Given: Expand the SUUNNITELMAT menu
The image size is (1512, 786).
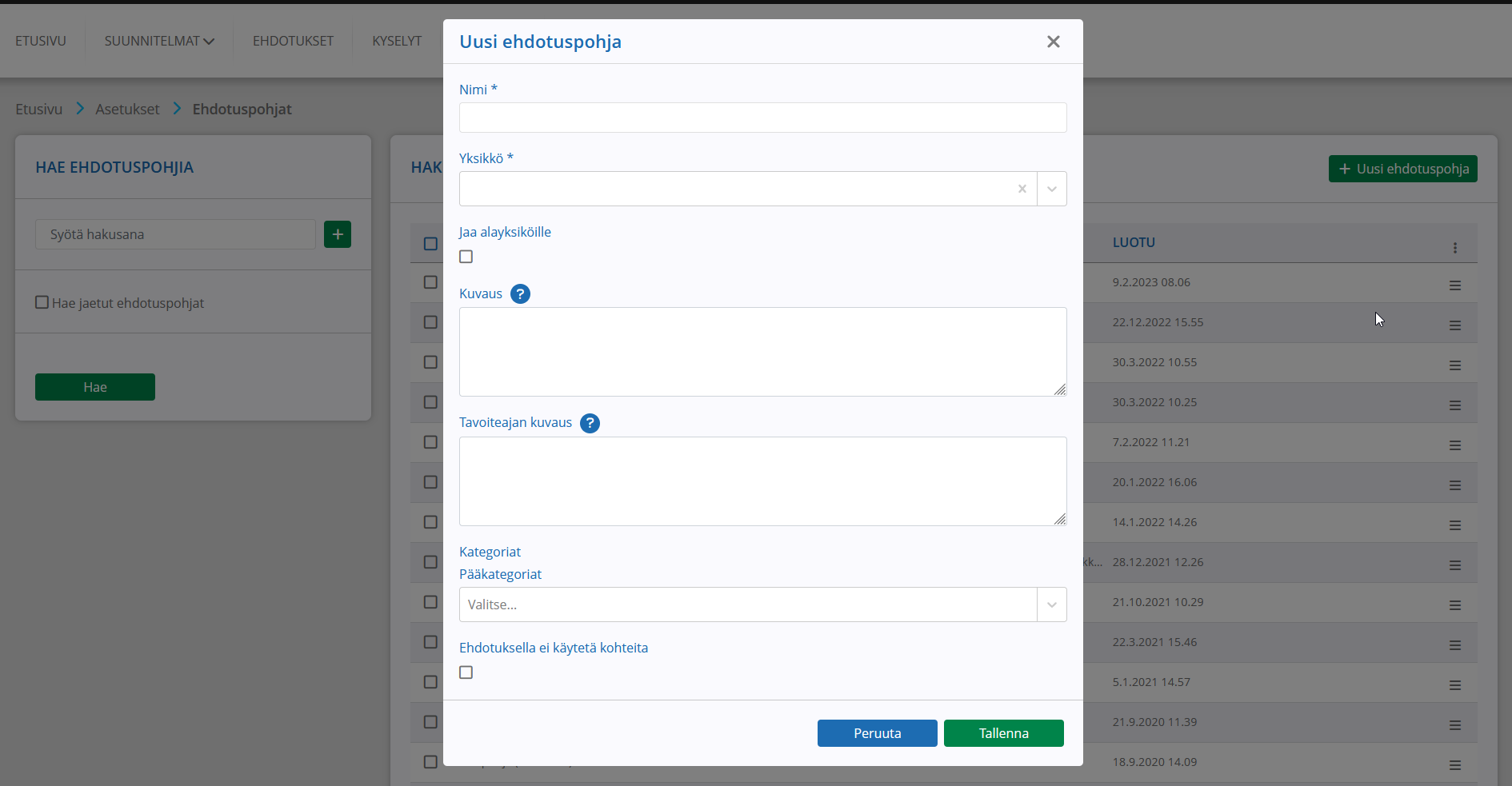Looking at the screenshot, I should tap(159, 41).
